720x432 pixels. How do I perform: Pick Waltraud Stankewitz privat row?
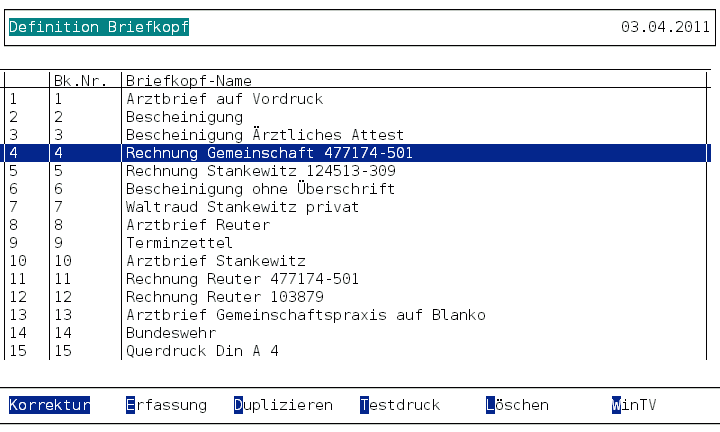pos(357,207)
